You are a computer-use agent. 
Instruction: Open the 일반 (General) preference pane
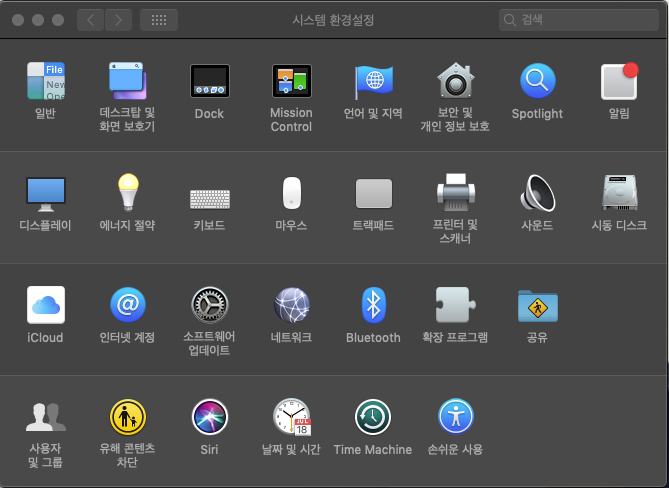46,81
